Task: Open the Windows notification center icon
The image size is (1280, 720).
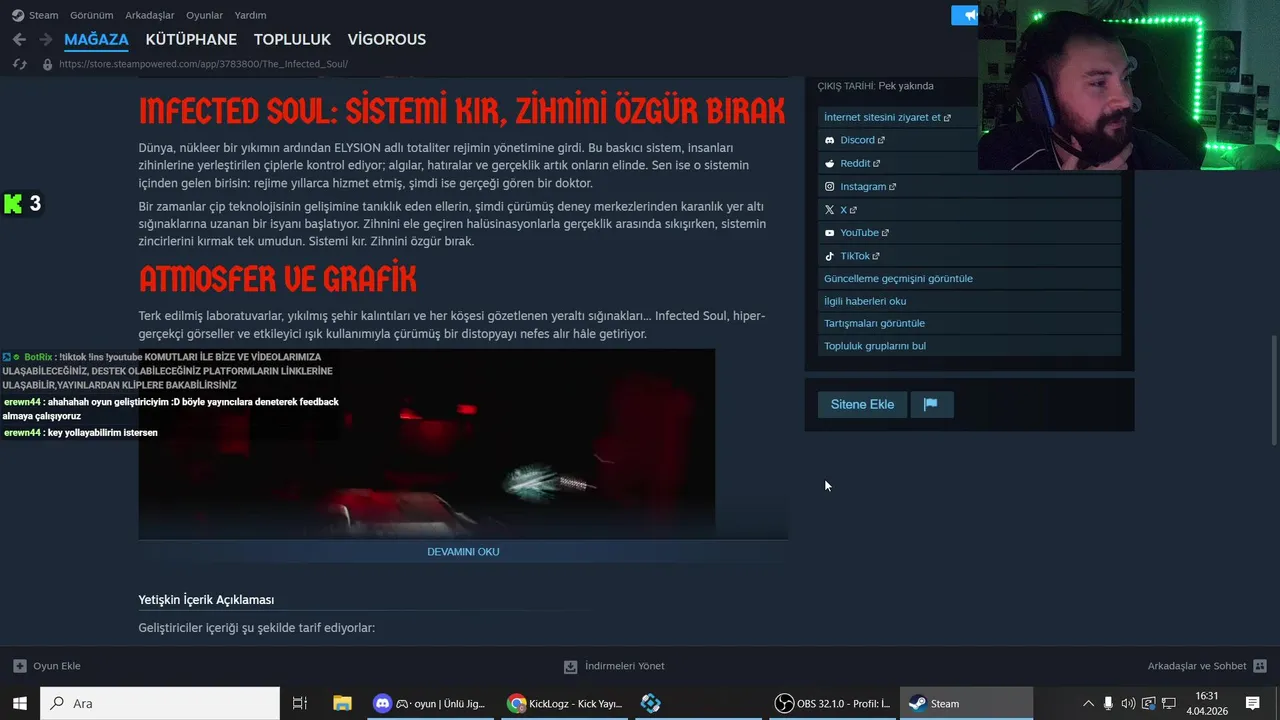Action: [1252, 703]
